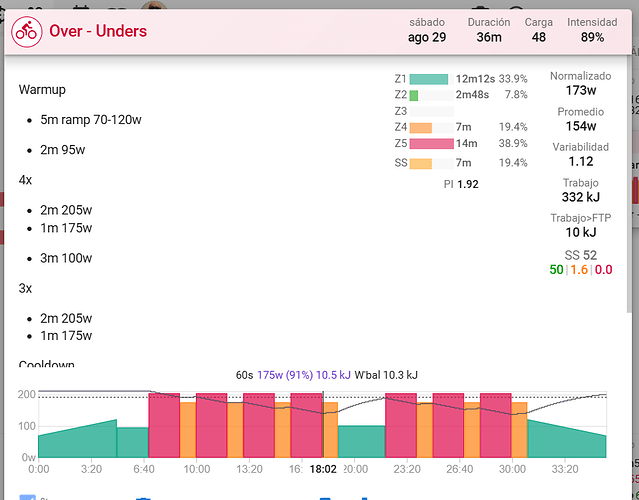The image size is (639, 500).
Task: Click the chart readout "175w (91%) 10.5 kJ"
Action: pyautogui.click(x=304, y=375)
